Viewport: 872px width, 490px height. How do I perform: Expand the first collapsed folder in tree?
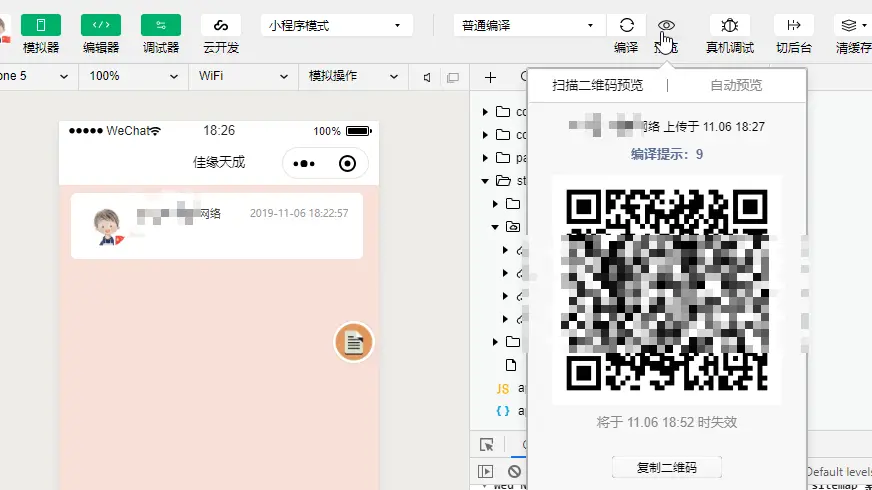pyautogui.click(x=485, y=112)
